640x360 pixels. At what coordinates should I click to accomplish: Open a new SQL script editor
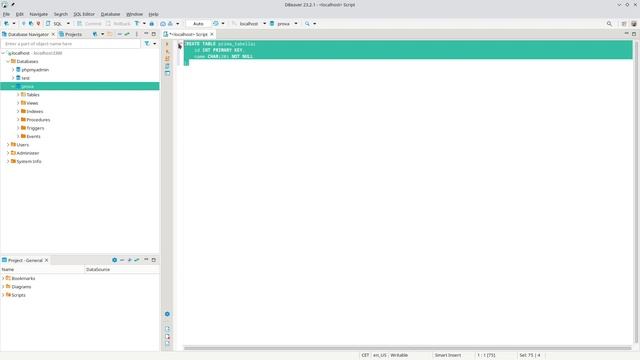[x=55, y=24]
